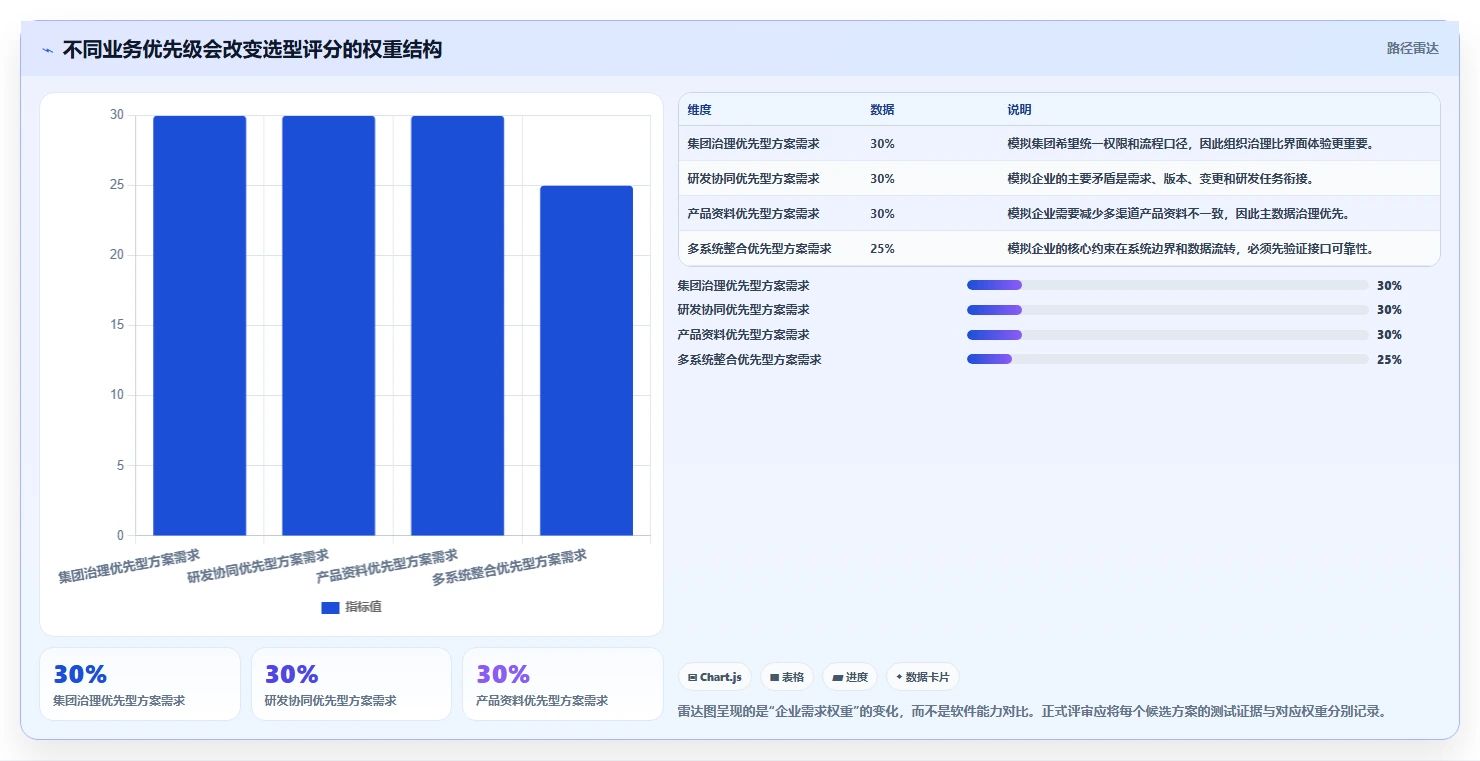Screen dimensions: 1480x761
Task: Open the purple 30% 产品资料优先型方案需求 card
Action: 562,684
